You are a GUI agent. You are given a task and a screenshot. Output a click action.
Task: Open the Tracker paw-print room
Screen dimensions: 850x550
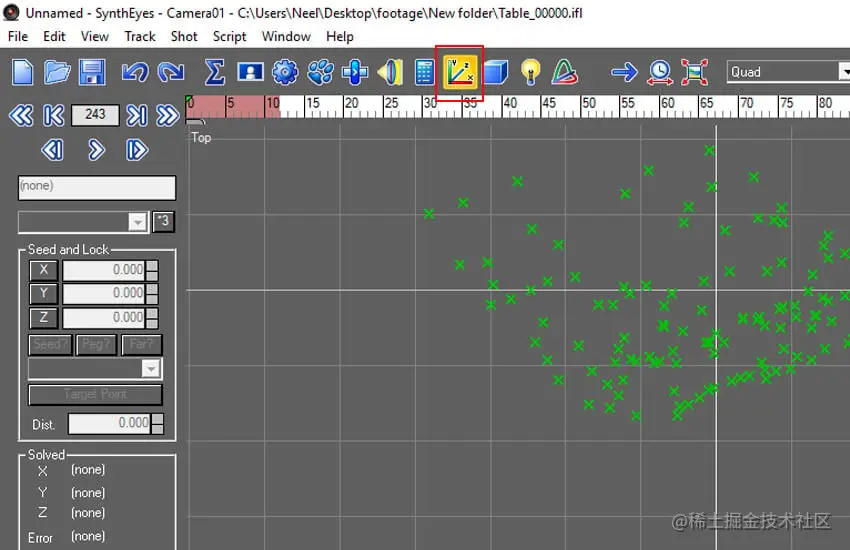tap(320, 72)
